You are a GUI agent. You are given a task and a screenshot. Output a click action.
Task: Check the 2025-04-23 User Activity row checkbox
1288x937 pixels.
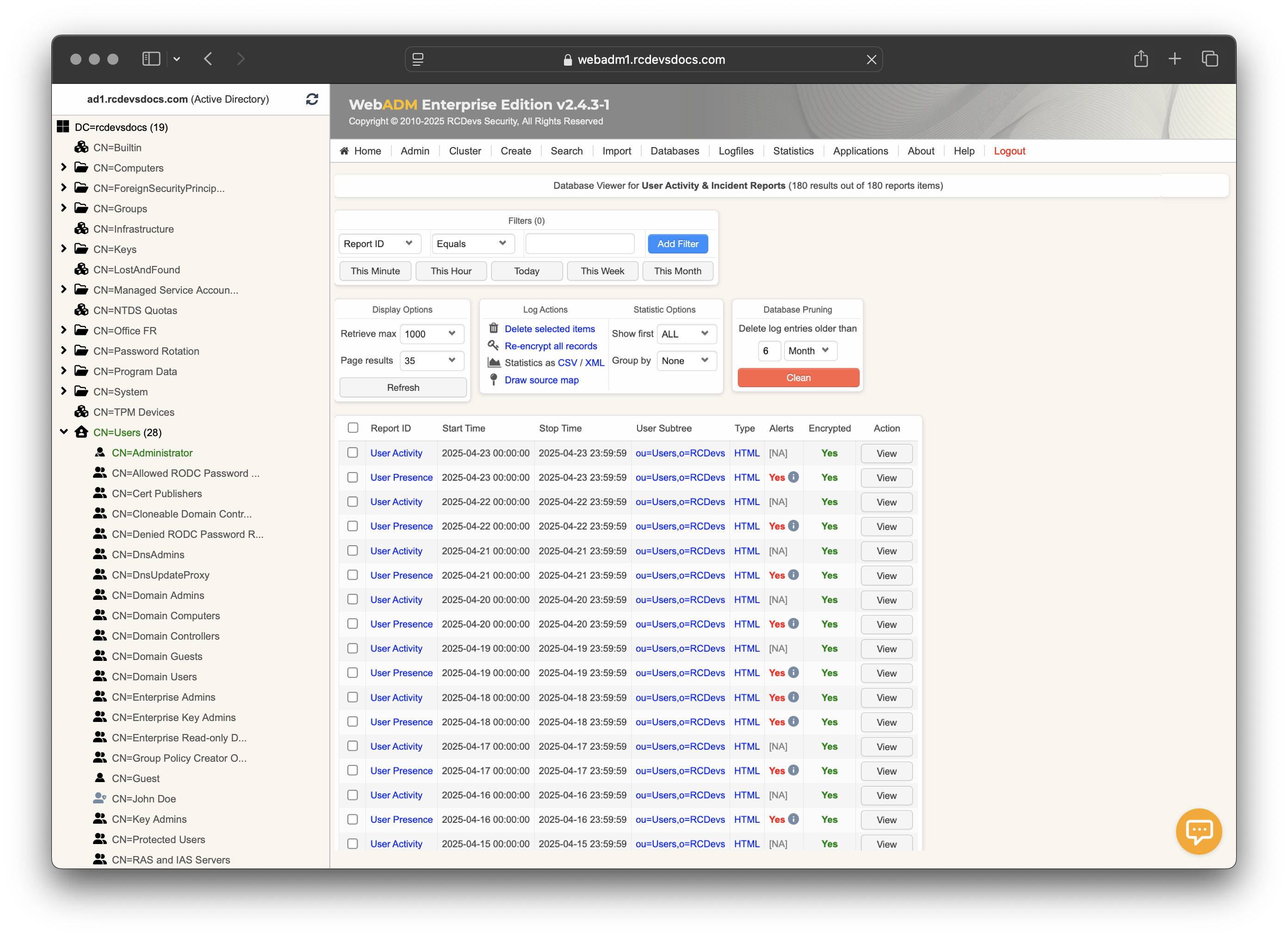(353, 453)
